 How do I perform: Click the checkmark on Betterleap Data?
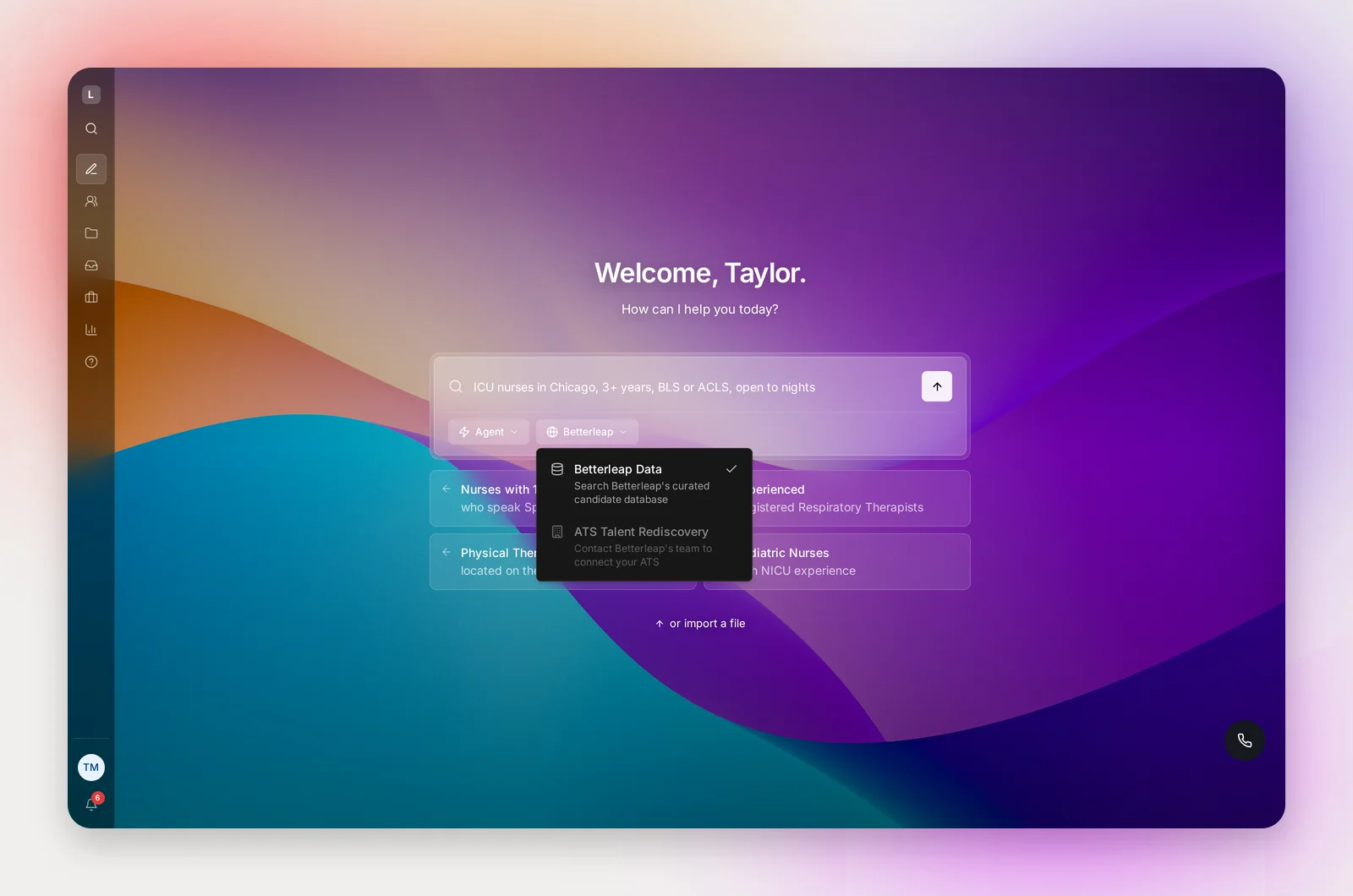731,469
